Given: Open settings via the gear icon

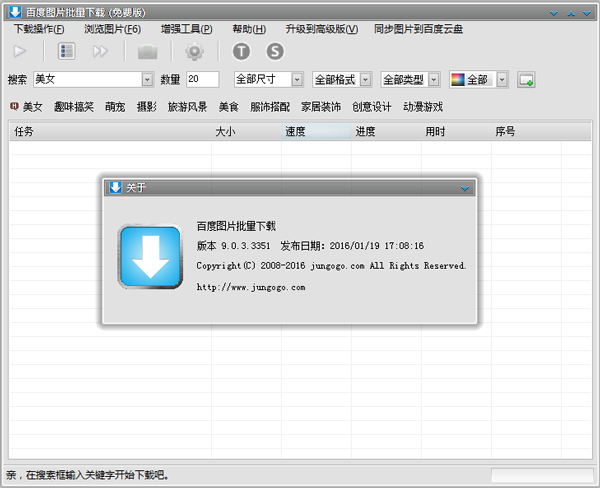Looking at the screenshot, I should 194,51.
